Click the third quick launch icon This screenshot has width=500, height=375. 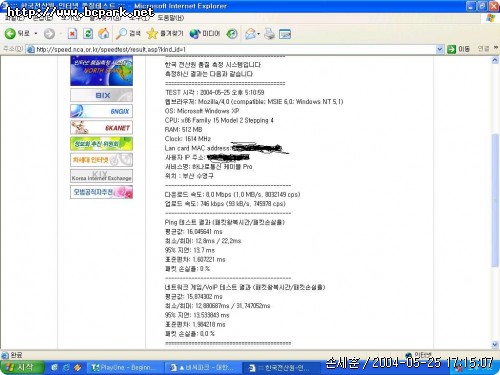(x=78, y=367)
